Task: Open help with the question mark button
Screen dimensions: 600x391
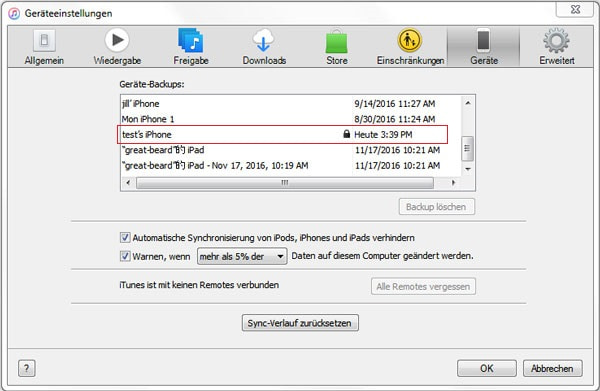Action: pos(26,368)
